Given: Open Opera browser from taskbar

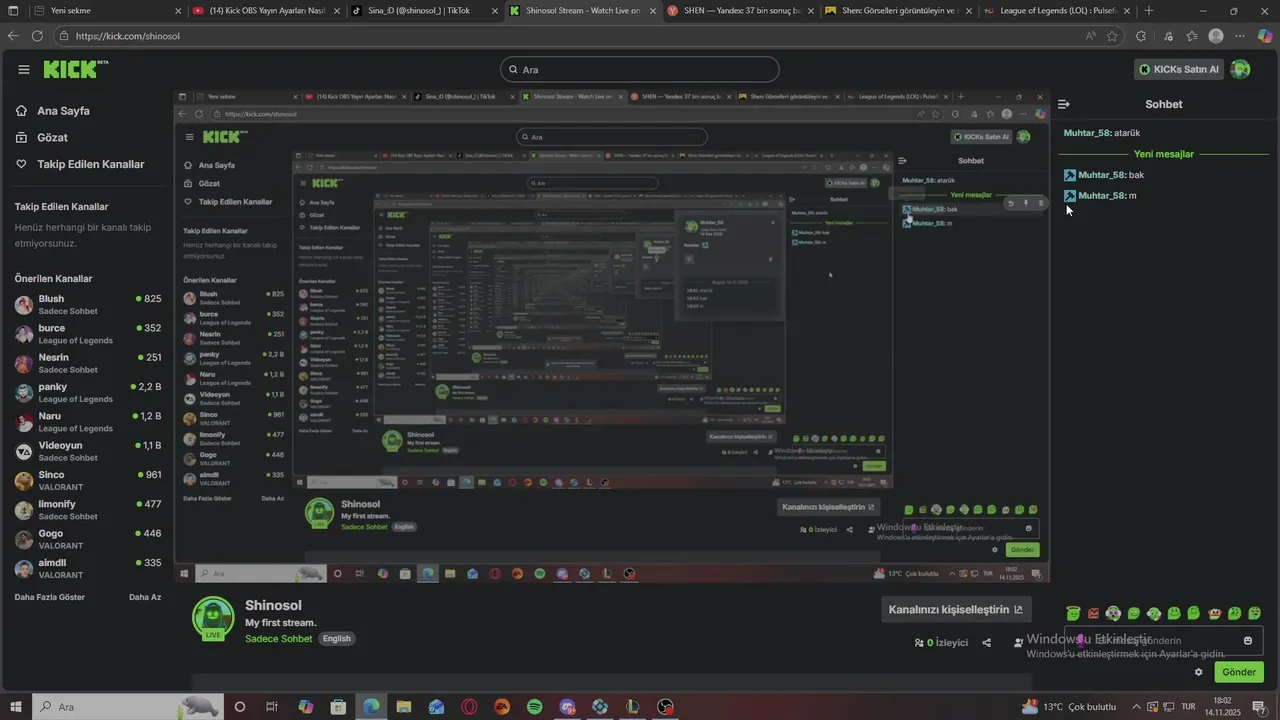Looking at the screenshot, I should pos(469,707).
